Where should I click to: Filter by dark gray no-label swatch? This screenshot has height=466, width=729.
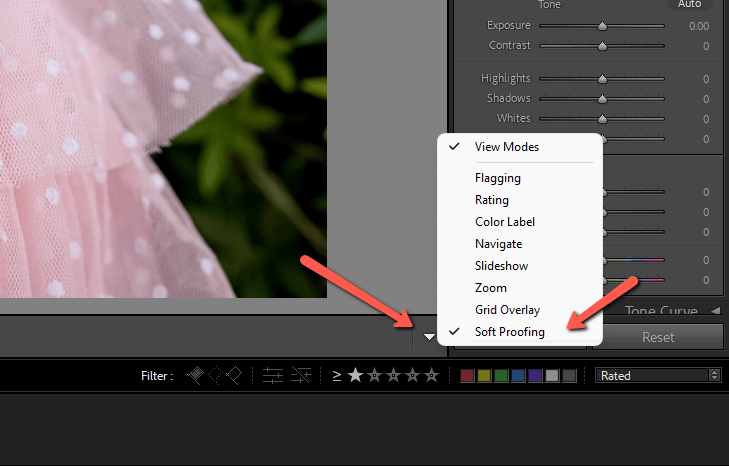coord(569,376)
